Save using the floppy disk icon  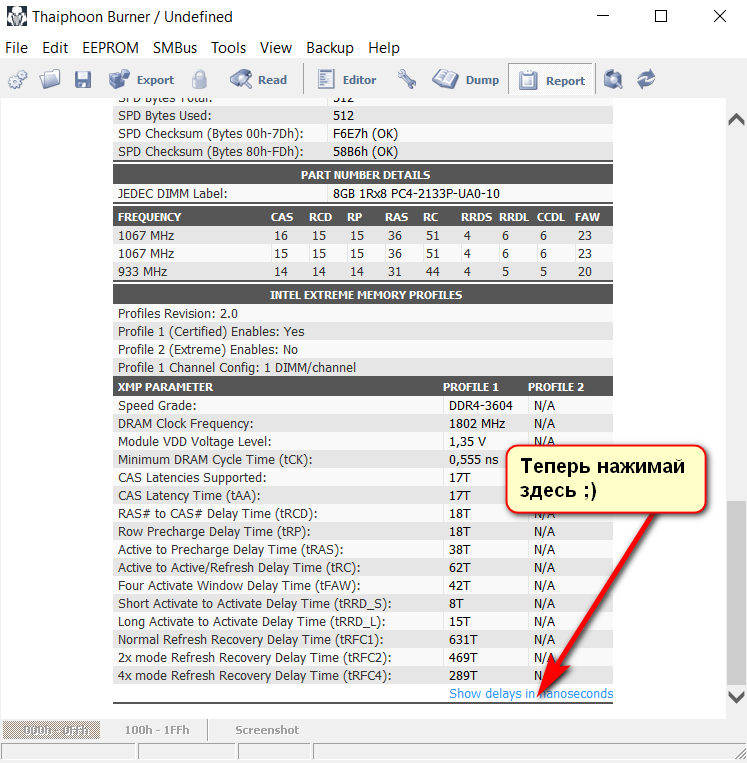pos(83,79)
